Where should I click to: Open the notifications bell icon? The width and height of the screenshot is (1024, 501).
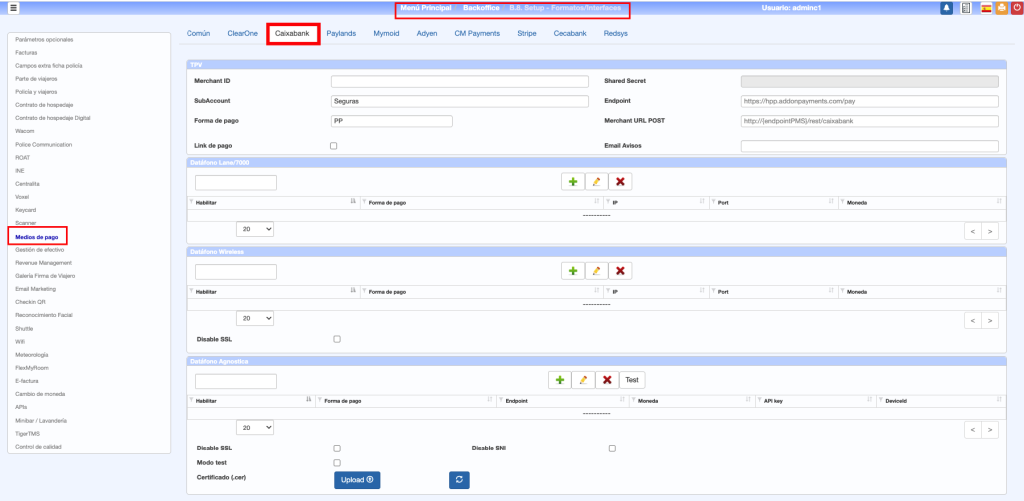(947, 8)
